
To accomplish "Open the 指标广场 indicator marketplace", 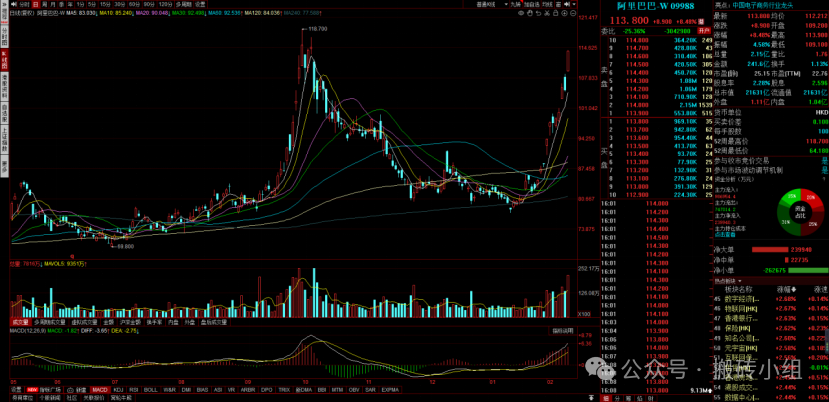I will (44, 389).
